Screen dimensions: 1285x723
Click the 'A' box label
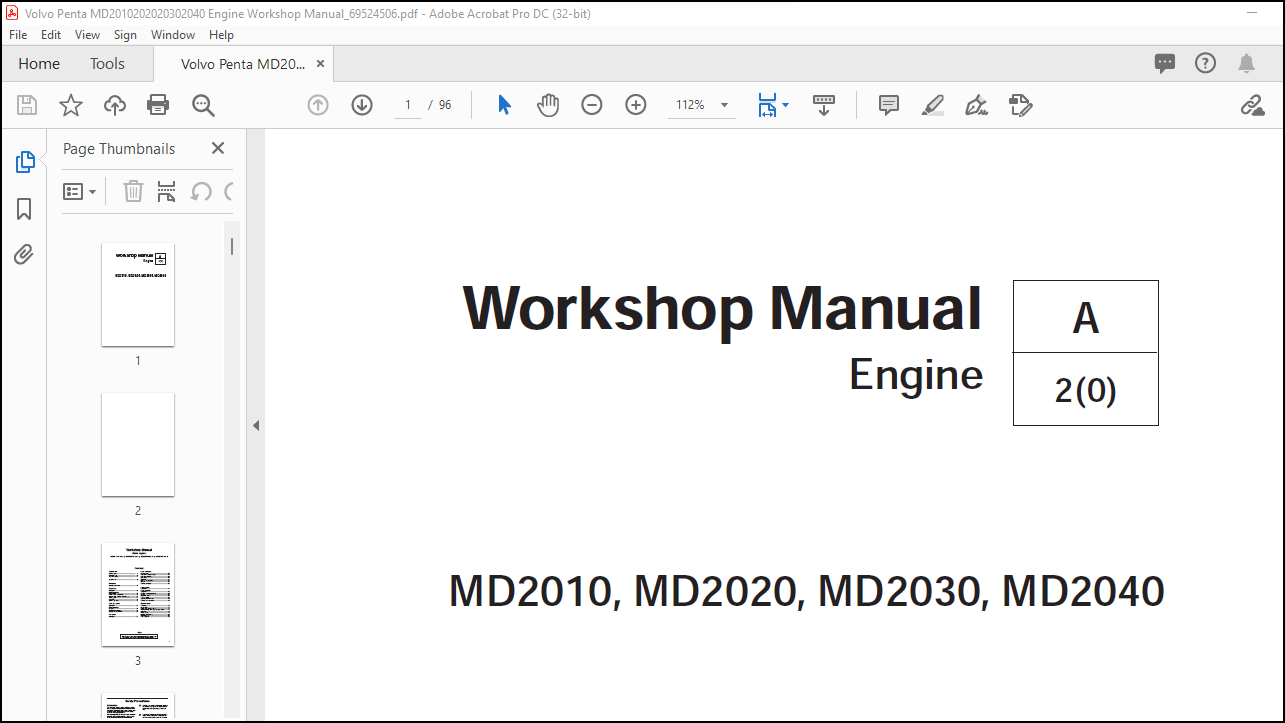(x=1086, y=318)
